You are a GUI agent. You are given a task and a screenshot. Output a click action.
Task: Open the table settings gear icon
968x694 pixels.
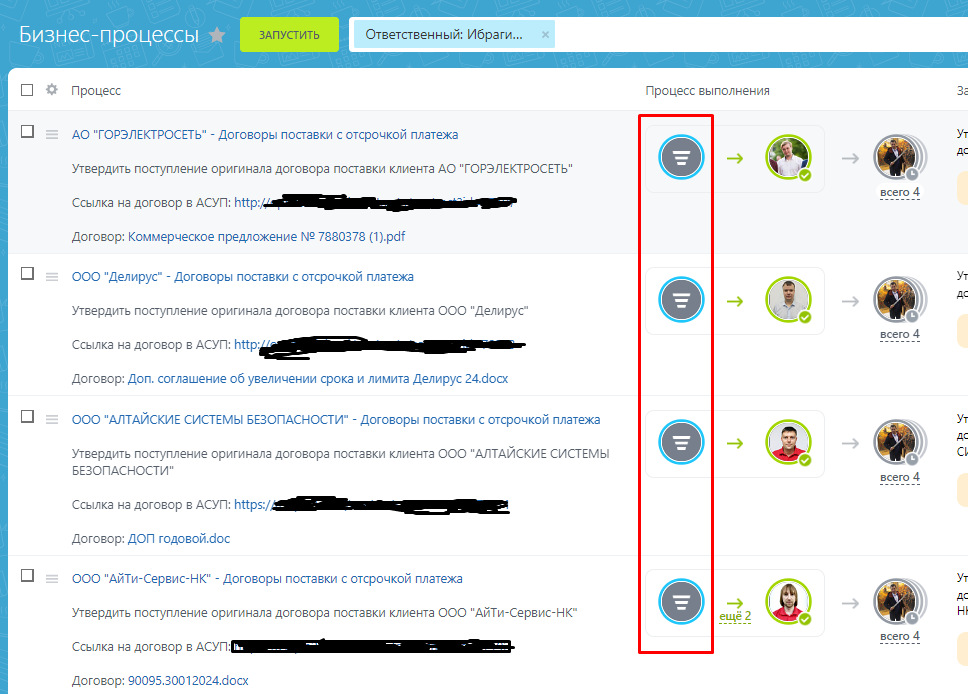[52, 90]
